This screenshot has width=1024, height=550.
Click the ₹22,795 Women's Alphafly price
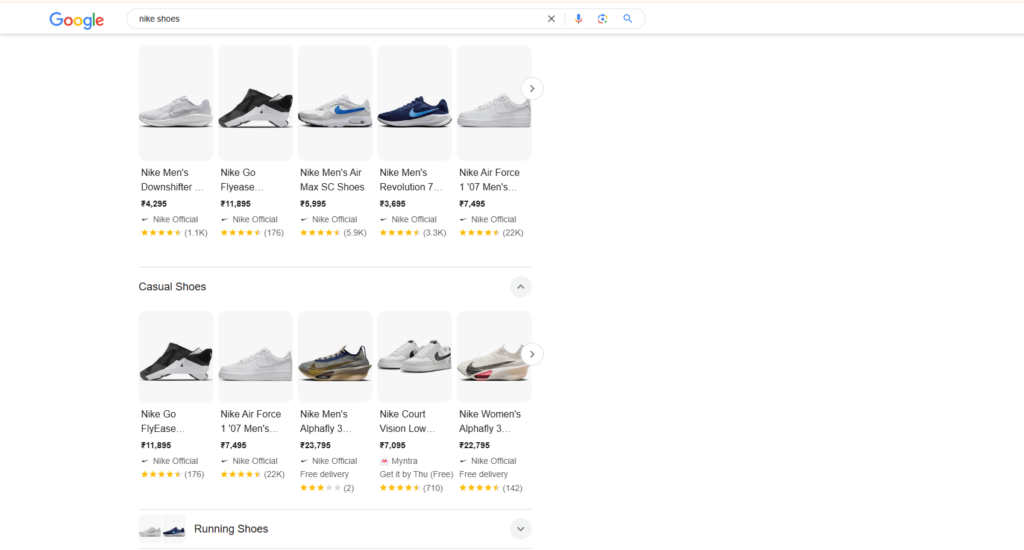click(474, 445)
